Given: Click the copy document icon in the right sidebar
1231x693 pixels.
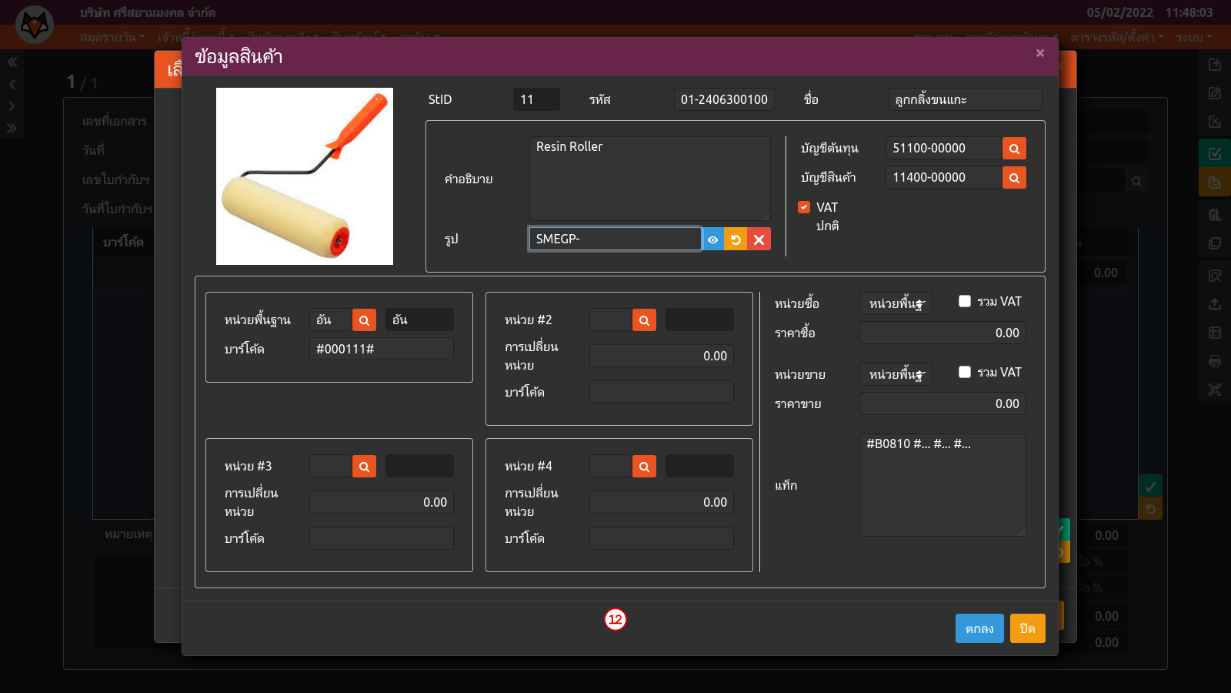Looking at the screenshot, I should pyautogui.click(x=1215, y=243).
